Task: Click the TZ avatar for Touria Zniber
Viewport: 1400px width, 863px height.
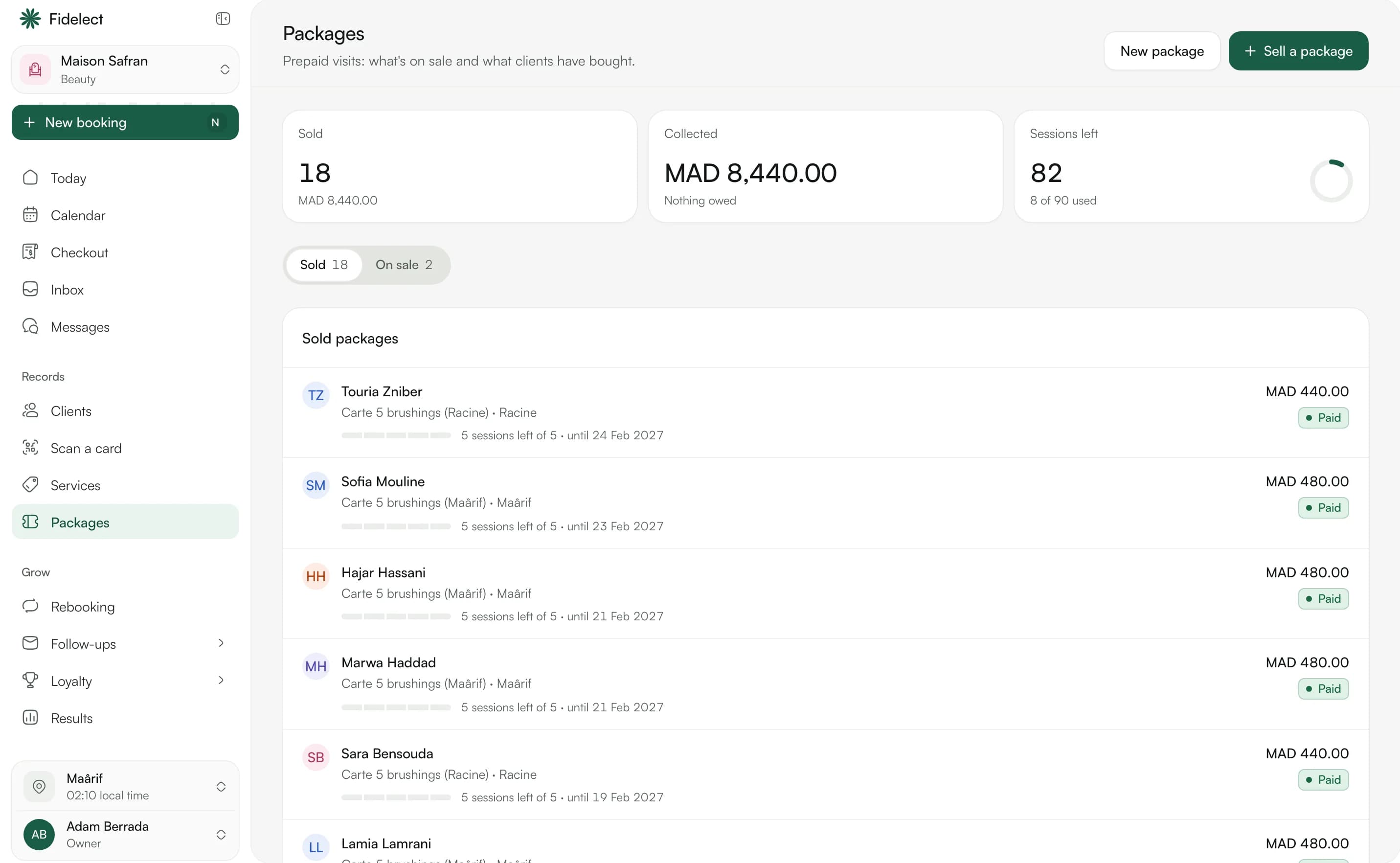Action: point(316,395)
